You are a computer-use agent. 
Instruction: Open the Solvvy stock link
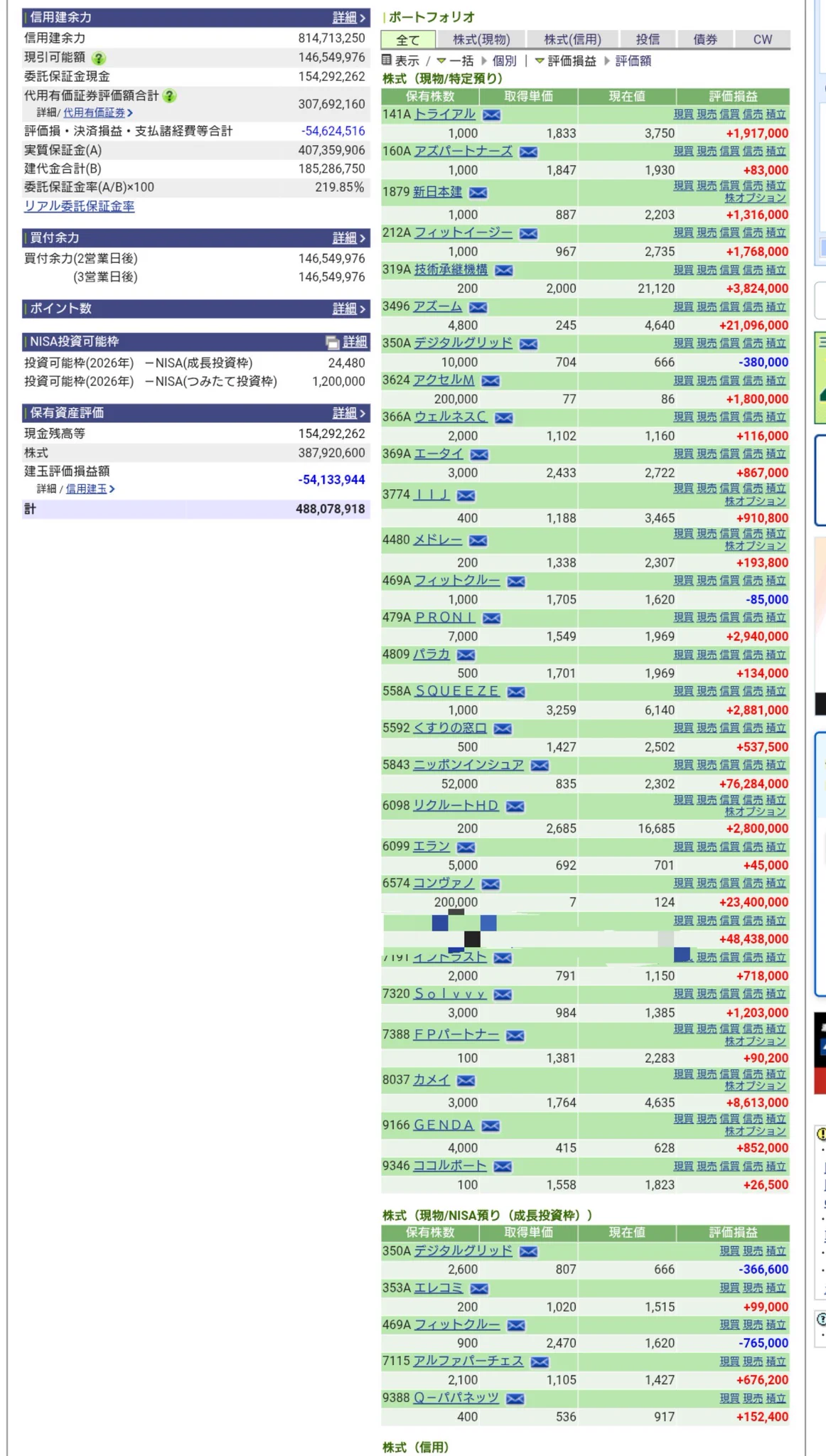click(x=450, y=994)
